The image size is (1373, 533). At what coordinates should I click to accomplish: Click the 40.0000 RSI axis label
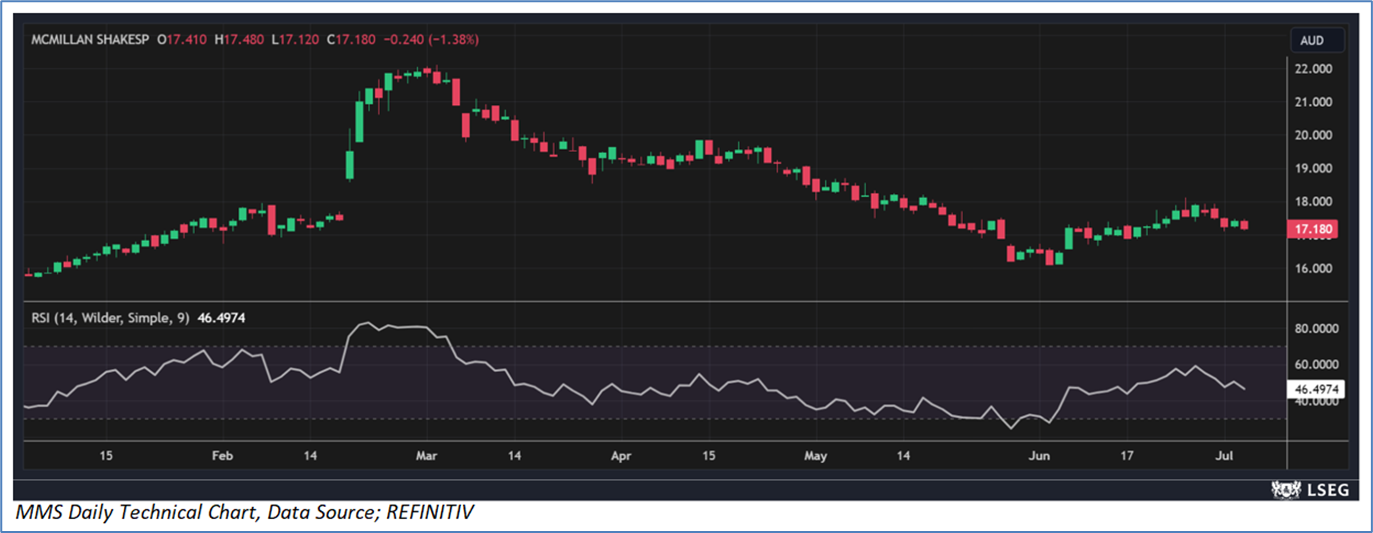tap(1318, 402)
